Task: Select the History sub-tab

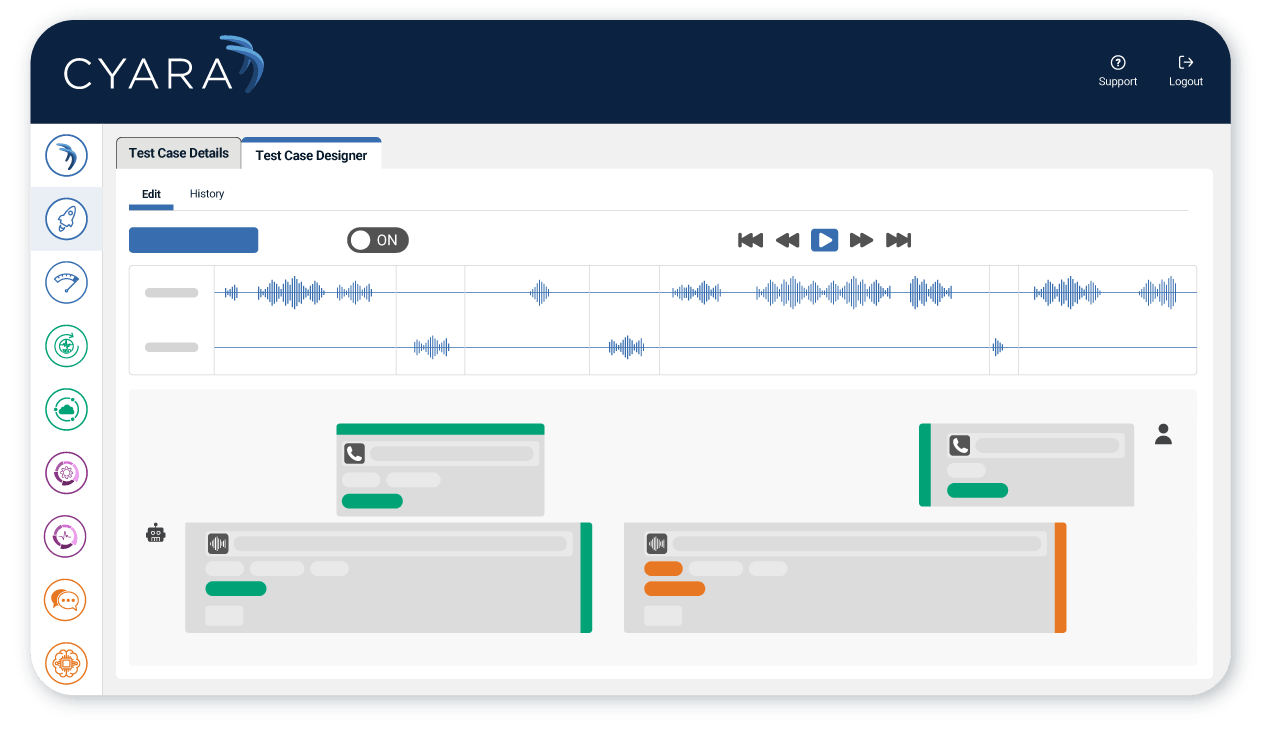Action: 207,194
